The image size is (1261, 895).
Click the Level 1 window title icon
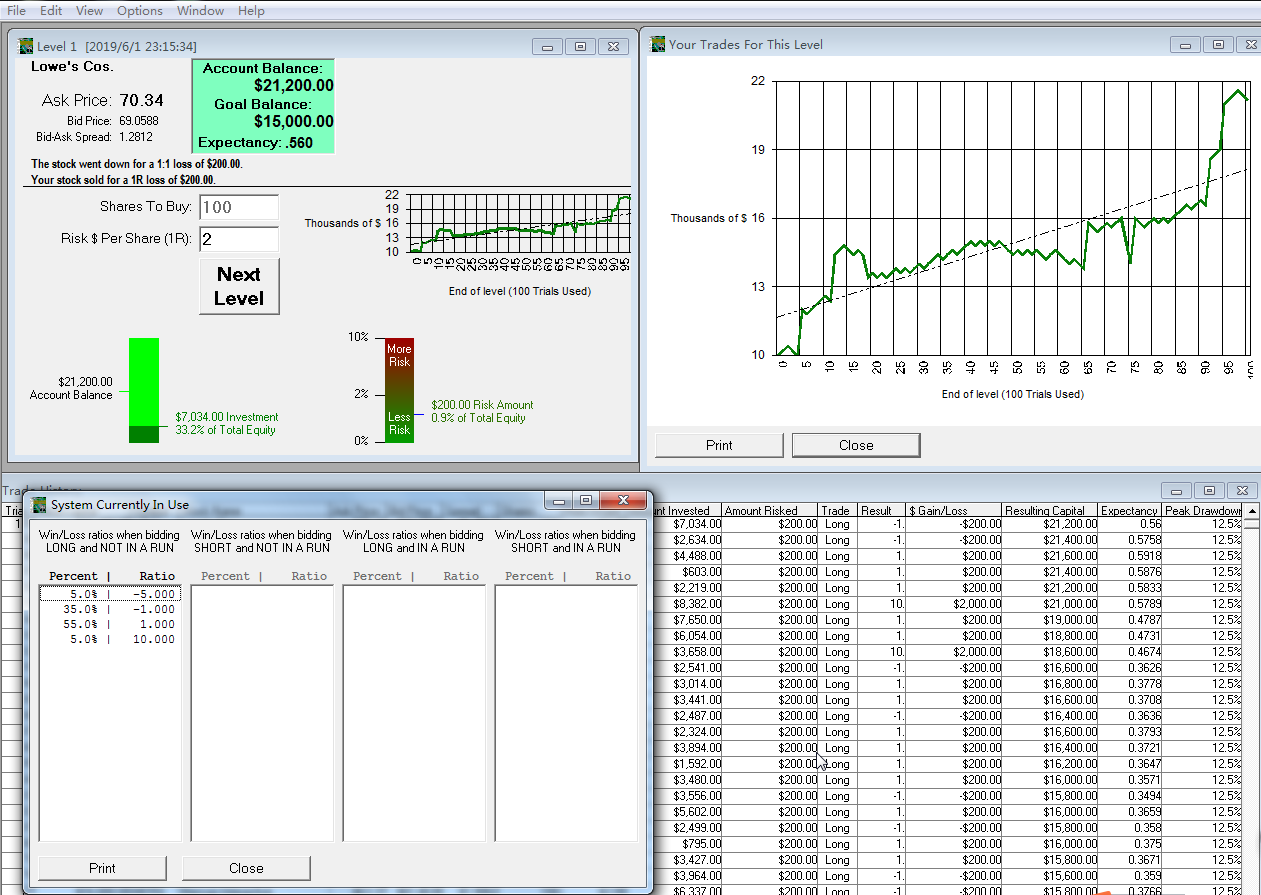click(x=24, y=46)
